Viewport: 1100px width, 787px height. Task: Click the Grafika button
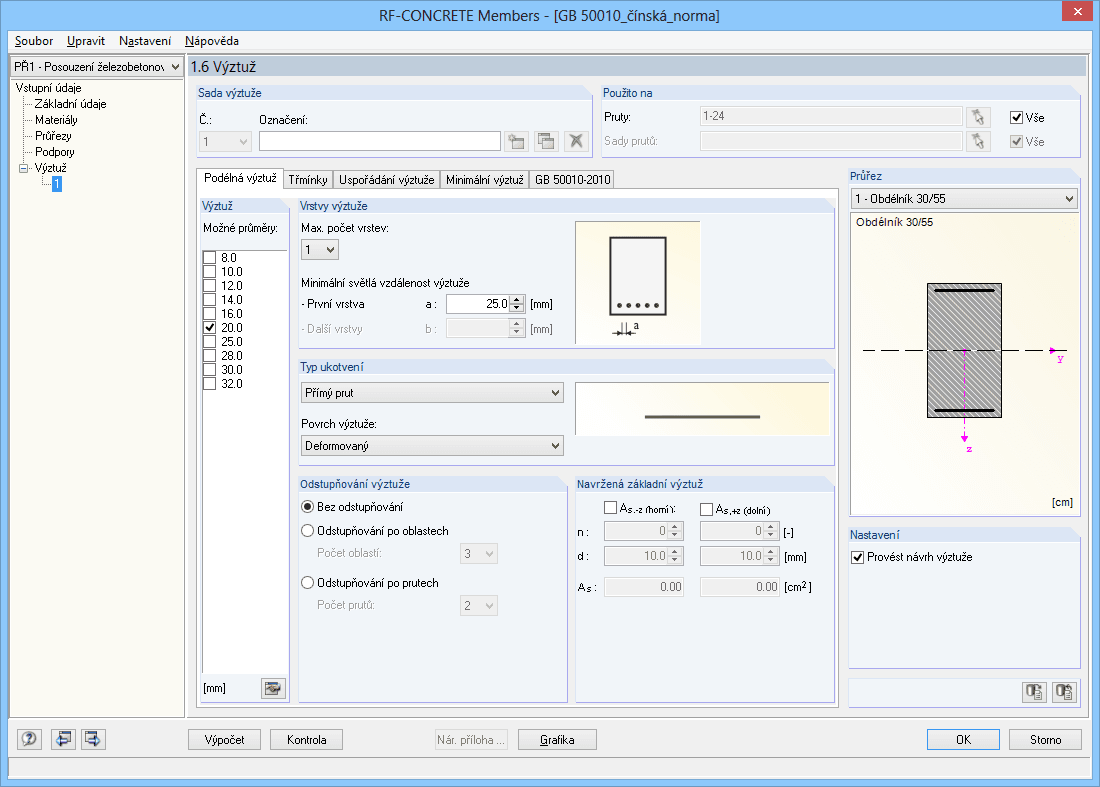coord(557,739)
